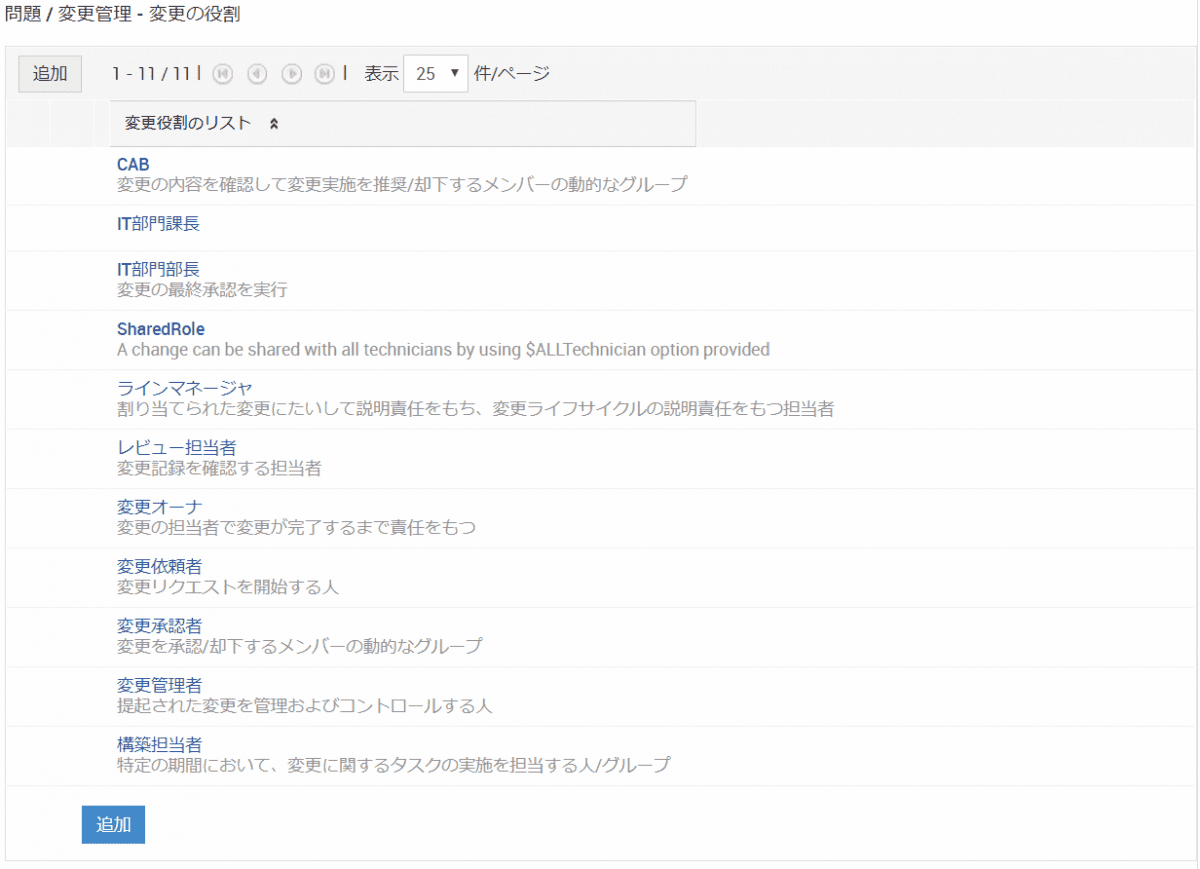Viewport: 1200px width, 869px height.
Task: Click description 特定の期間において、変更に関するタスク
Action: [394, 766]
